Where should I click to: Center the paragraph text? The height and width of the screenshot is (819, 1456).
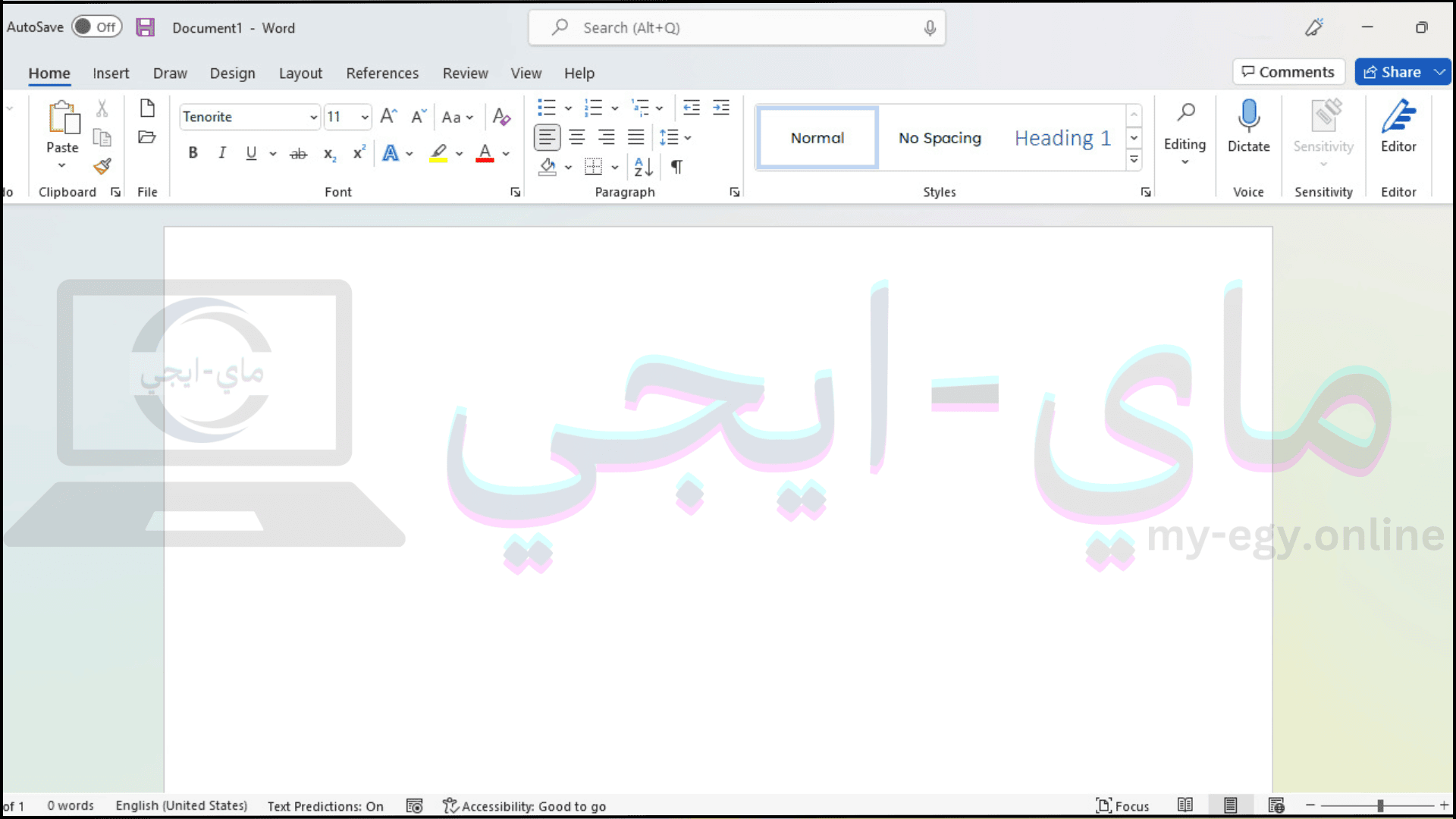pos(577,137)
